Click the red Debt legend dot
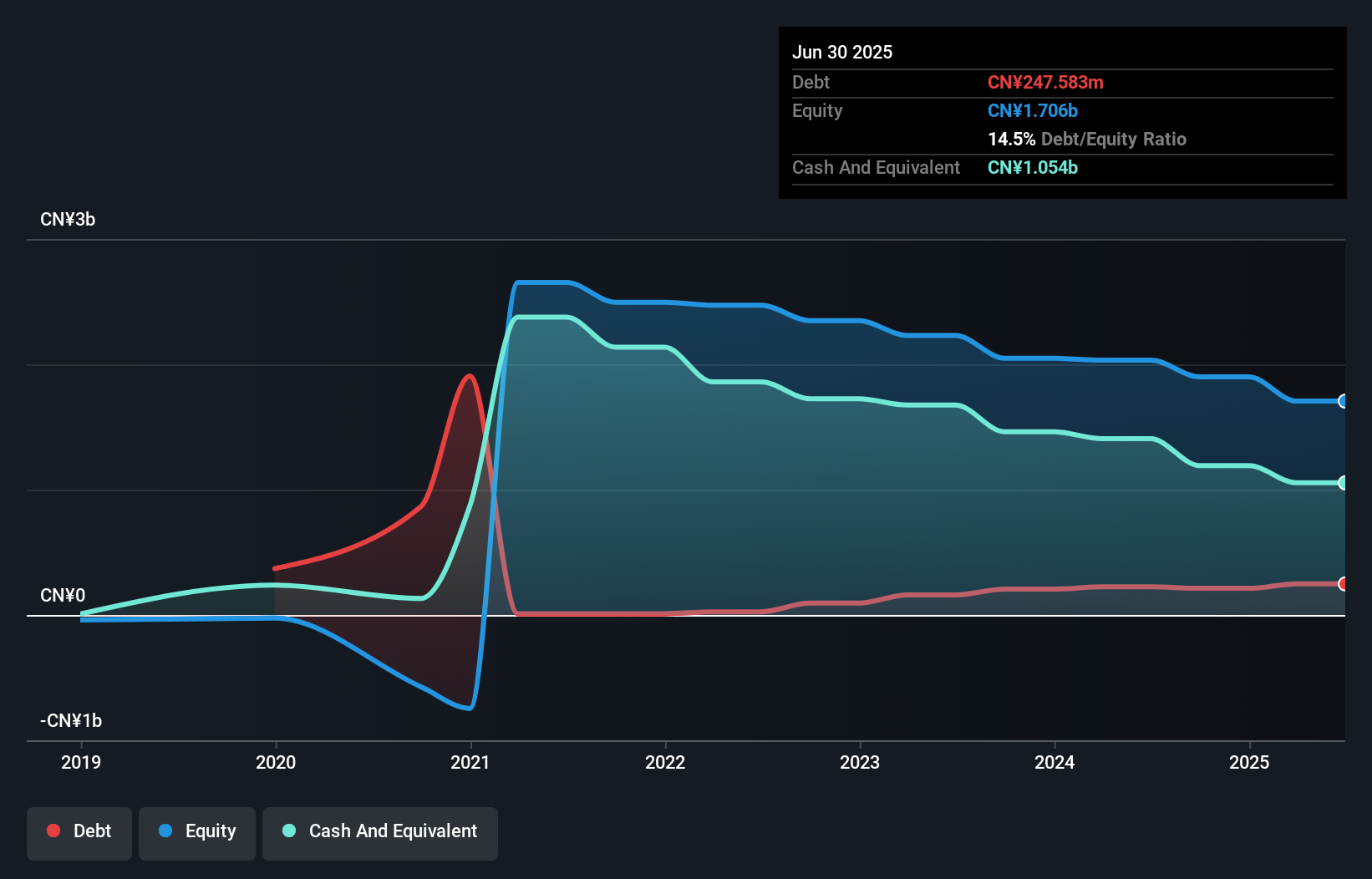Viewport: 1372px width, 879px height. click(x=53, y=831)
